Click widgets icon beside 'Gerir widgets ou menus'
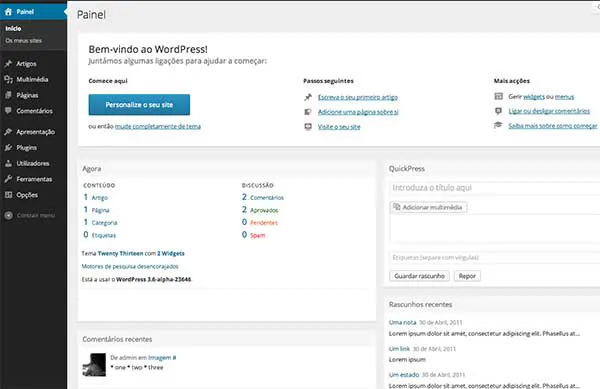Screen dimensions: 600x389 pyautogui.click(x=498, y=96)
